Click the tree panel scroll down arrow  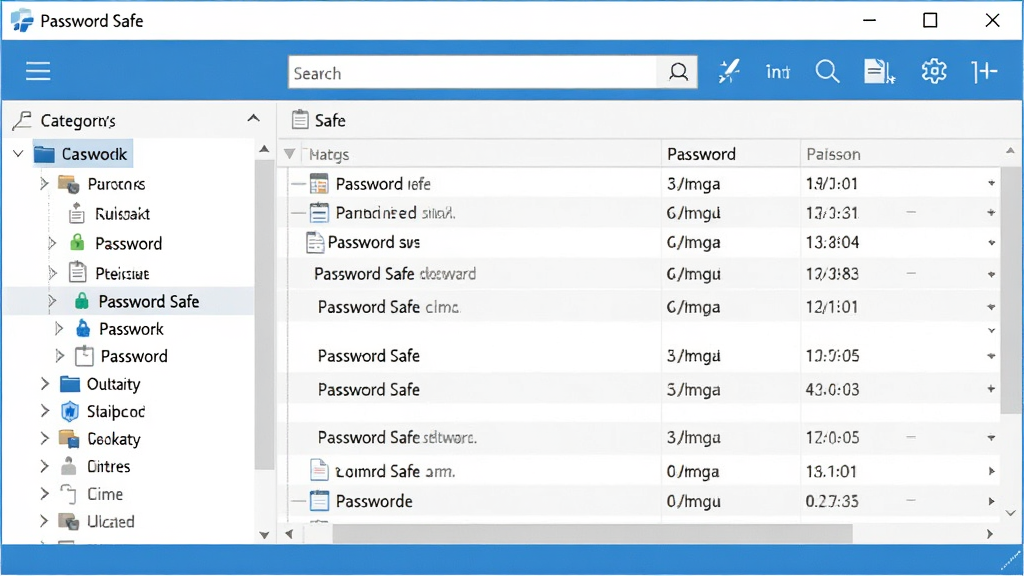coord(264,535)
